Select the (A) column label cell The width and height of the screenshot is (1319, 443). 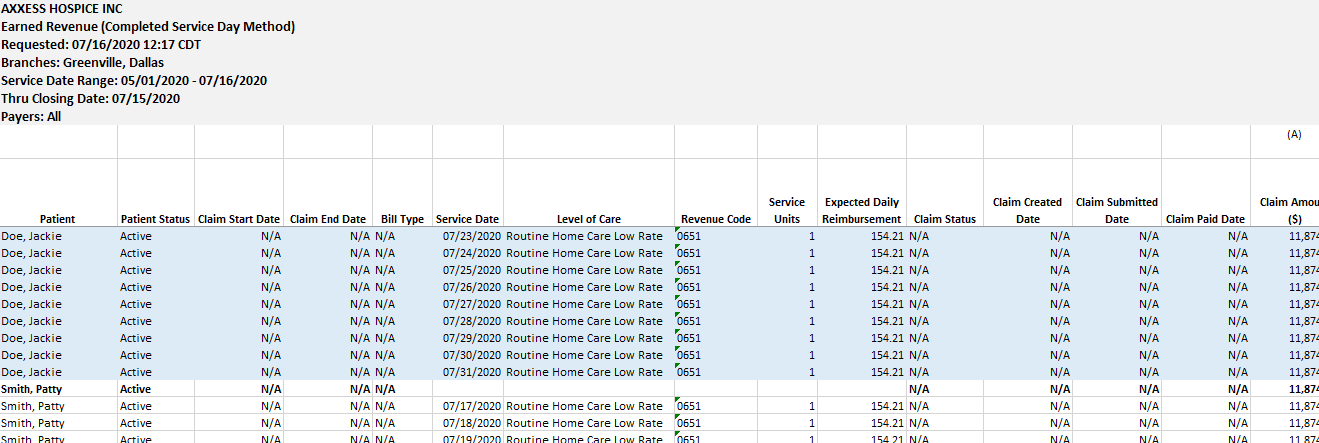[1294, 134]
